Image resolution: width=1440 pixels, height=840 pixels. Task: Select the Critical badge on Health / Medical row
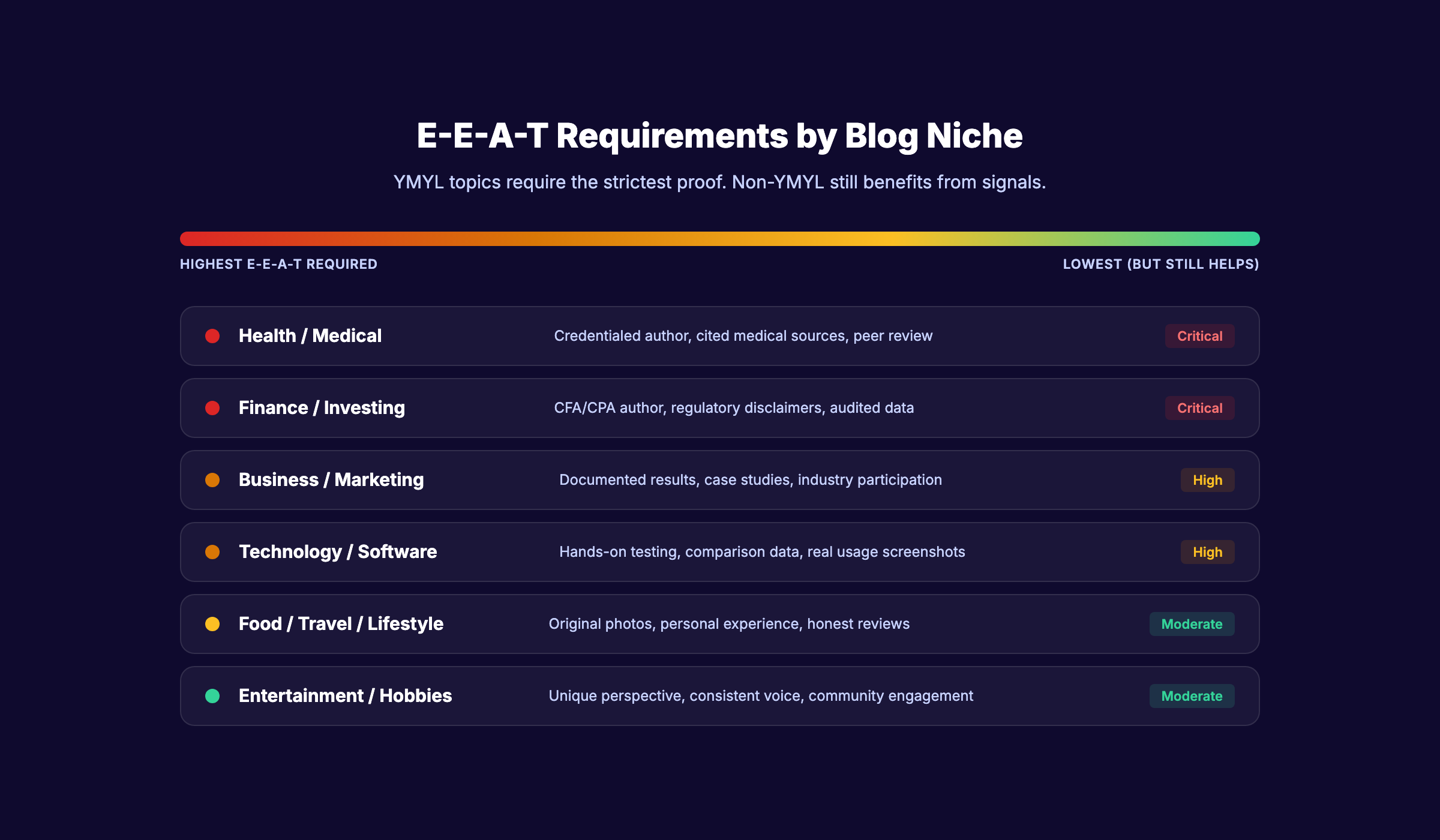point(1199,336)
